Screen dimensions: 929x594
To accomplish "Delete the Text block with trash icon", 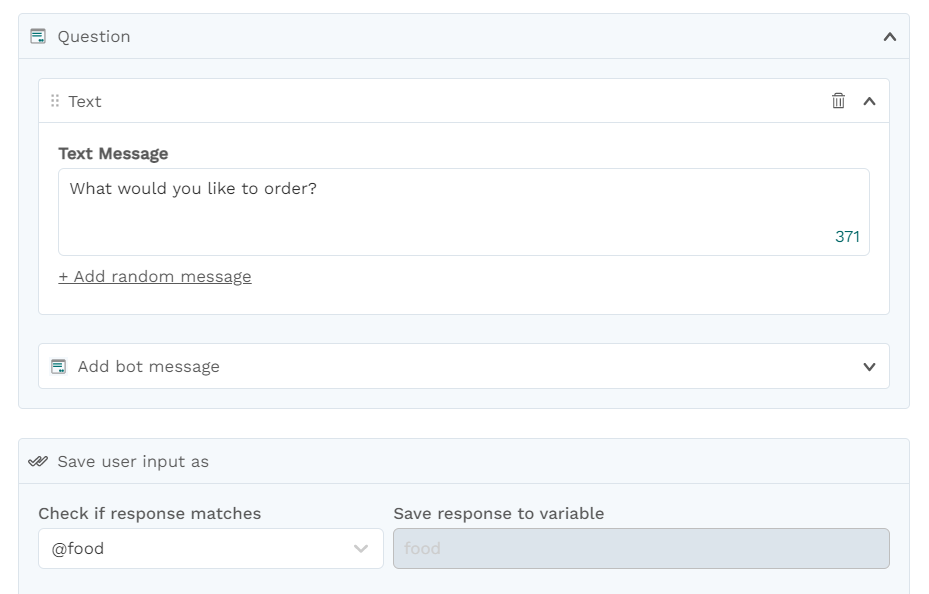I will click(x=838, y=101).
